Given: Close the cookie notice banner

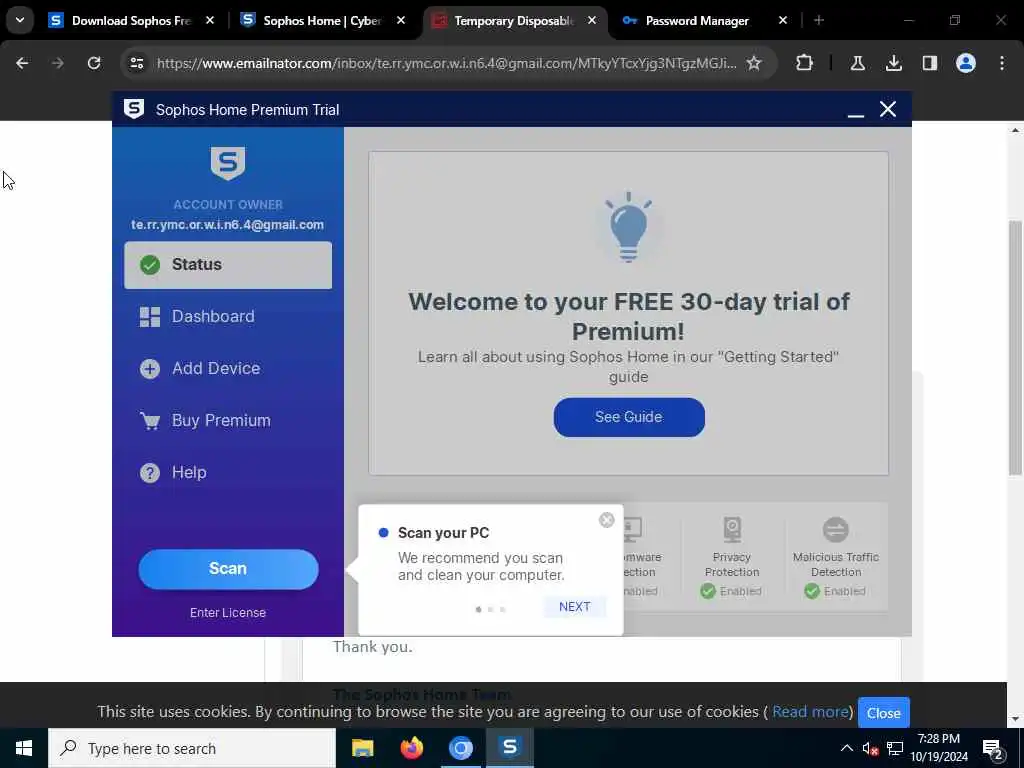Looking at the screenshot, I should 884,713.
